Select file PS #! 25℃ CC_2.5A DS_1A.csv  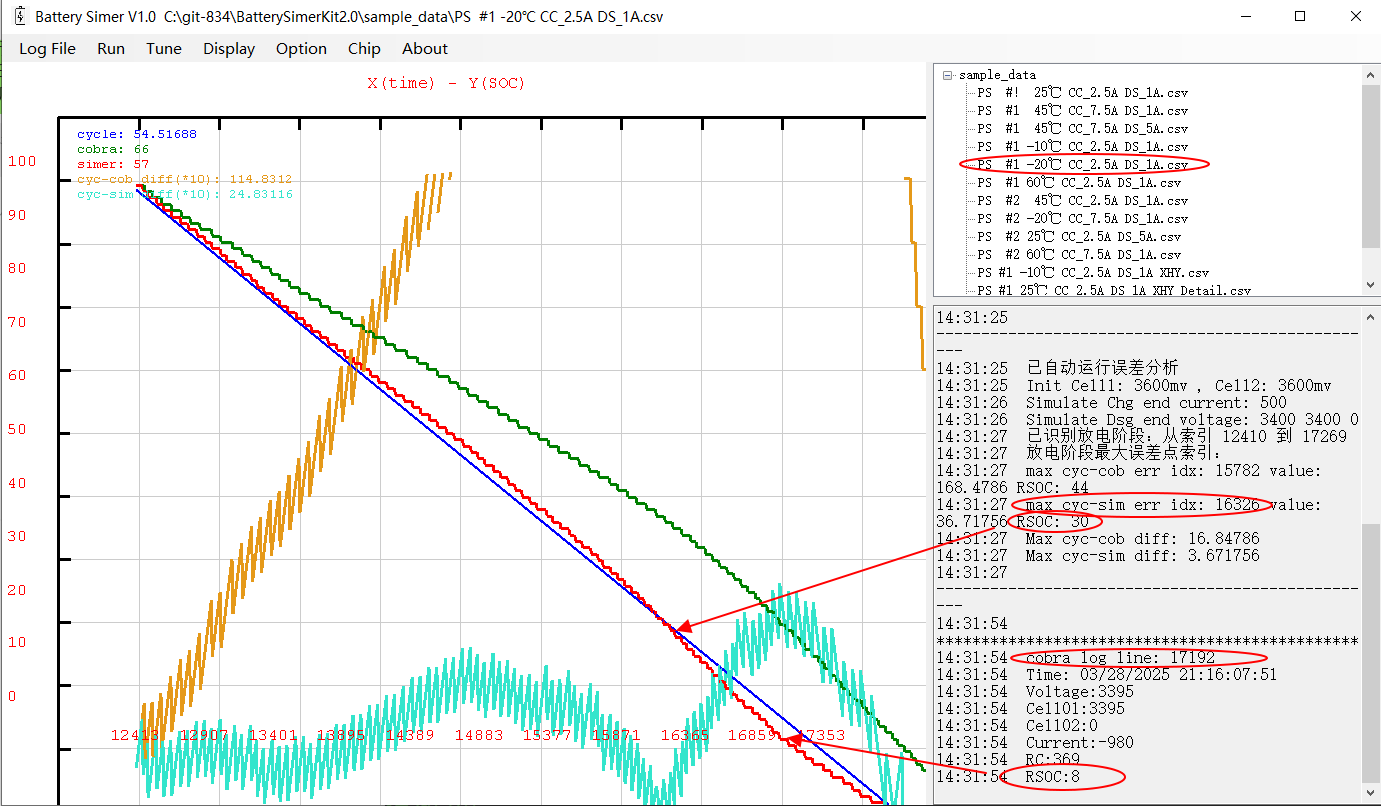coord(1082,93)
